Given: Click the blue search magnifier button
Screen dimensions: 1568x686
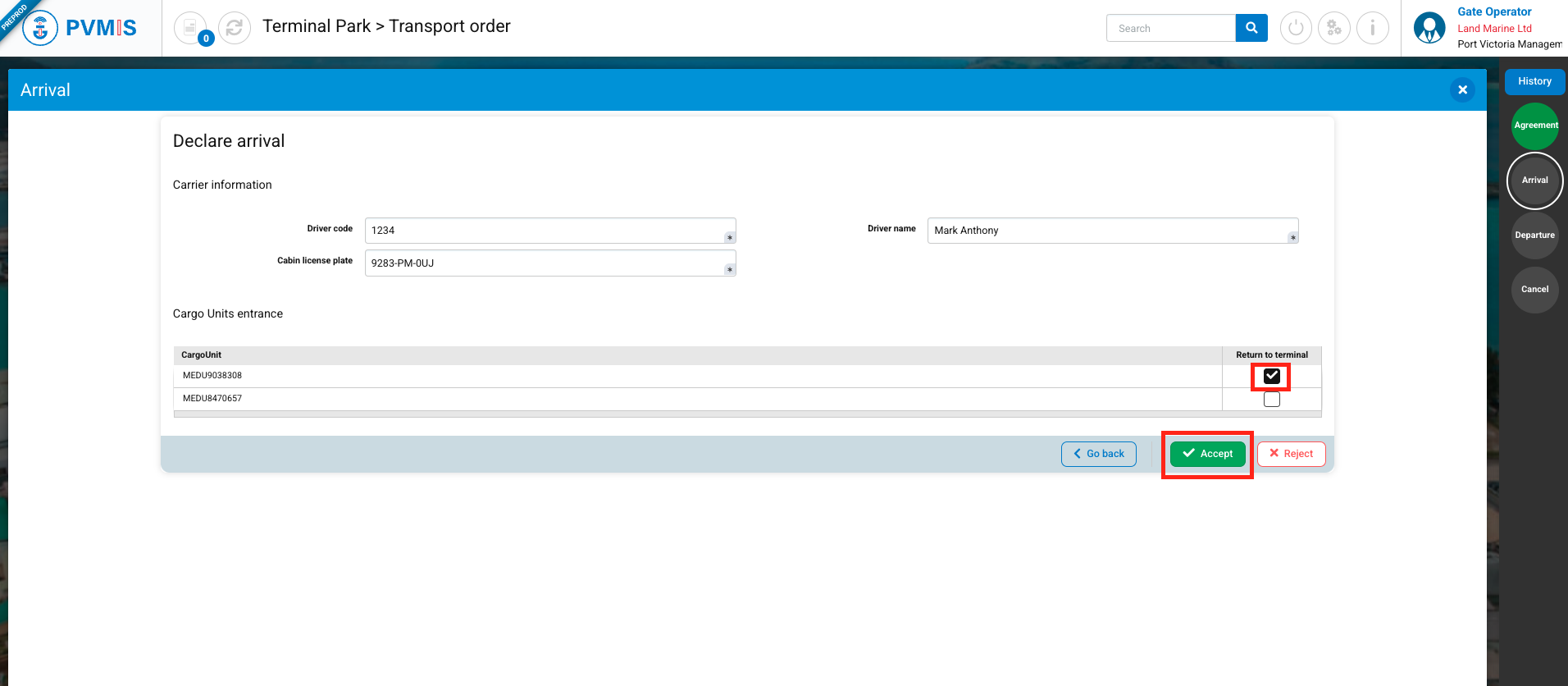Looking at the screenshot, I should tap(1251, 28).
